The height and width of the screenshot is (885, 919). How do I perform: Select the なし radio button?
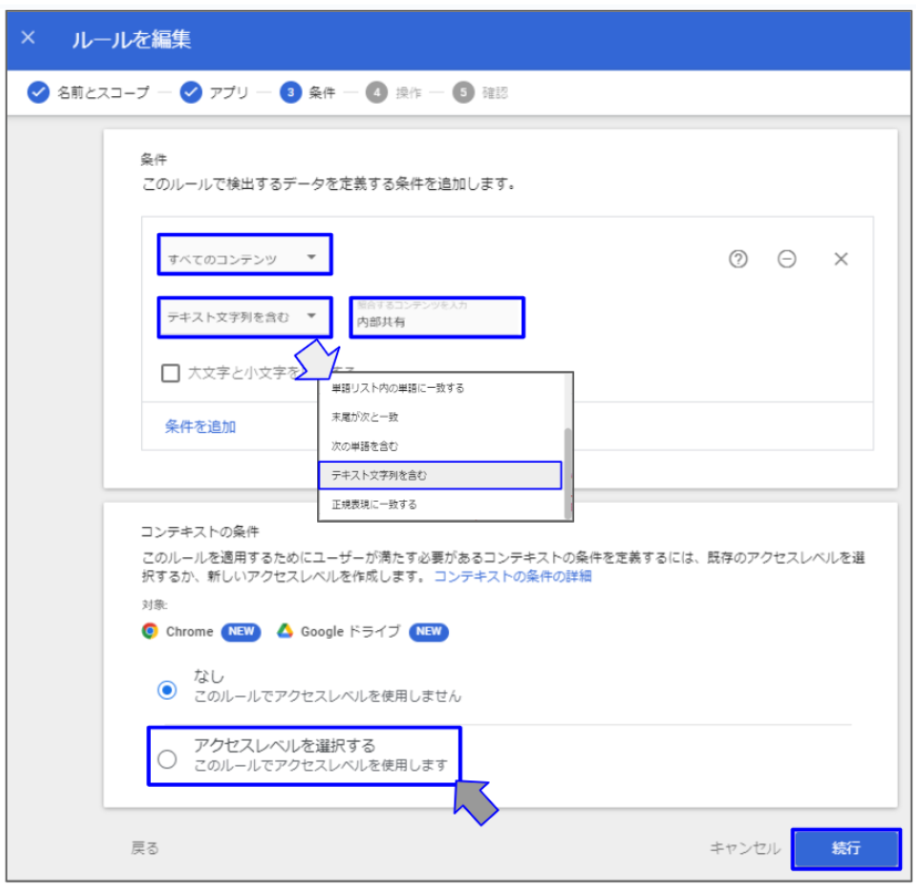coord(167,689)
